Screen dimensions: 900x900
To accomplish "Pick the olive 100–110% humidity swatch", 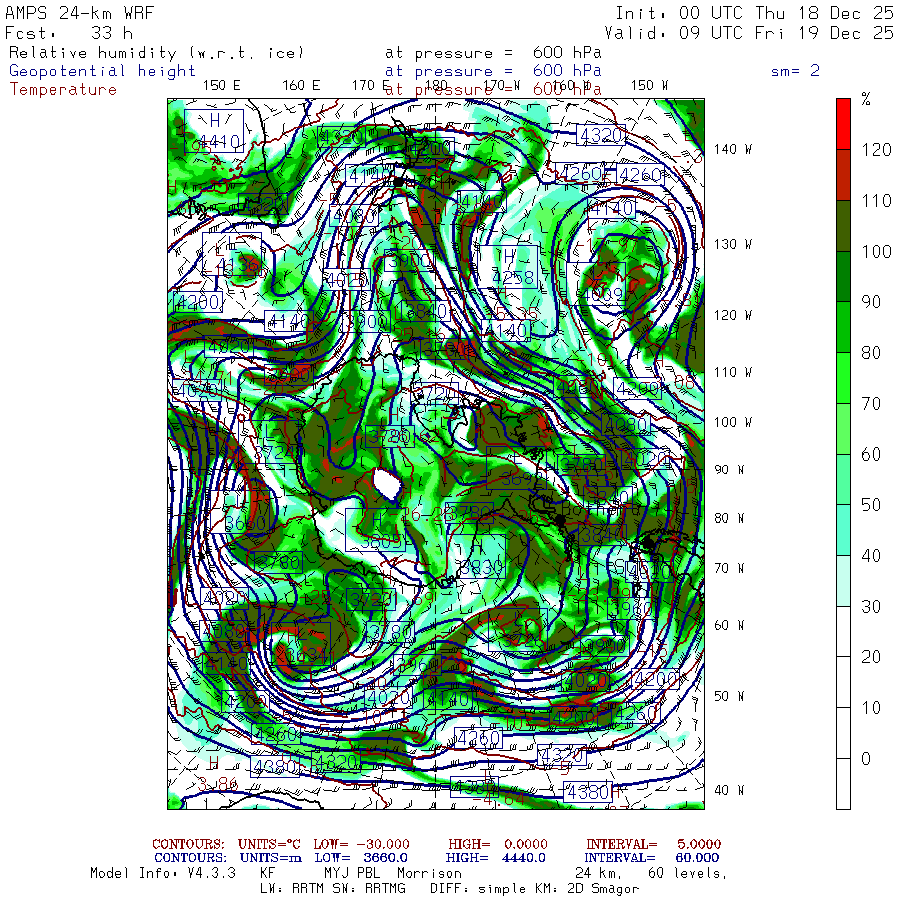I will [x=843, y=225].
